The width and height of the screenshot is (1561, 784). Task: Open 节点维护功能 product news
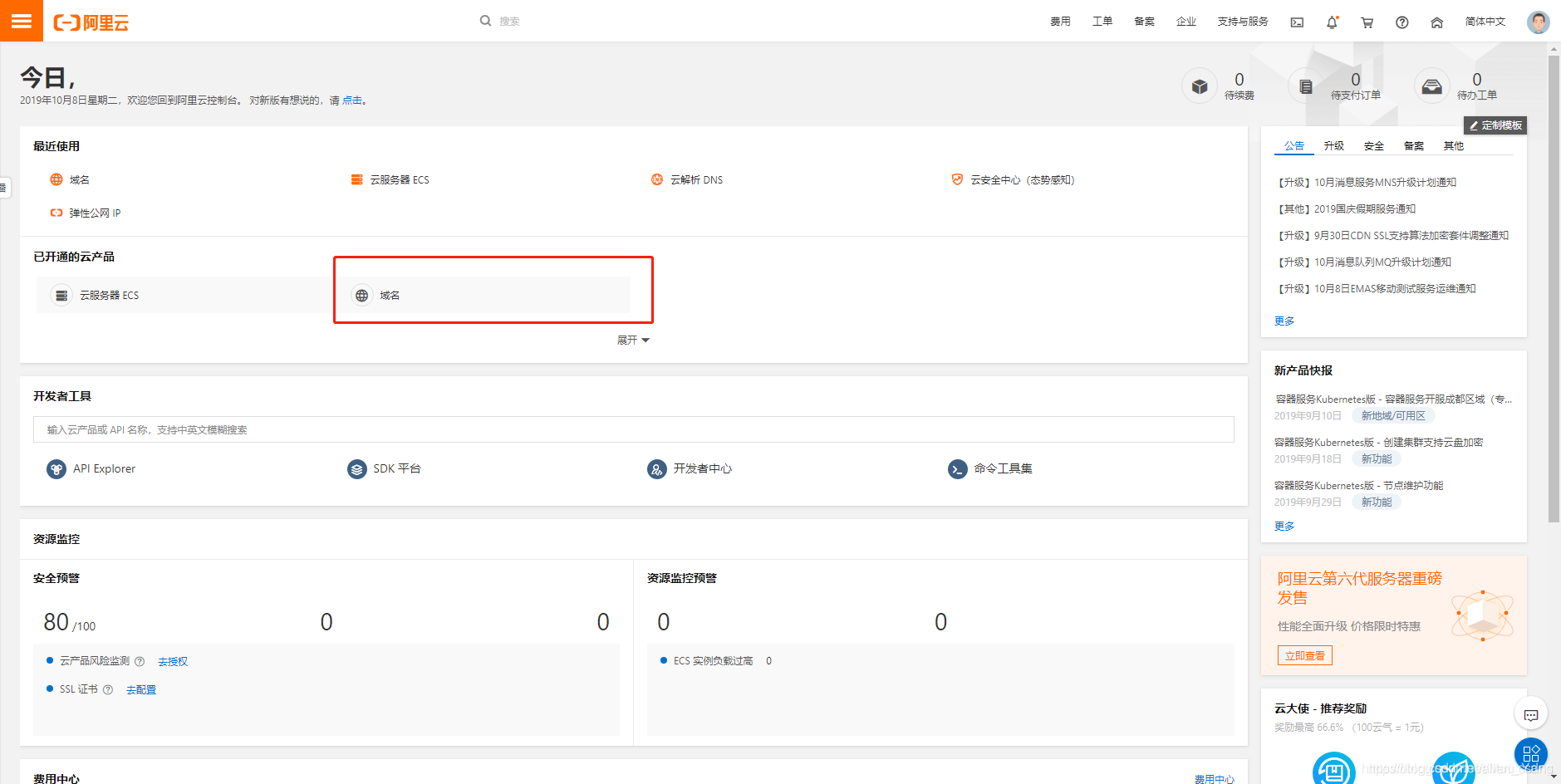point(1359,486)
